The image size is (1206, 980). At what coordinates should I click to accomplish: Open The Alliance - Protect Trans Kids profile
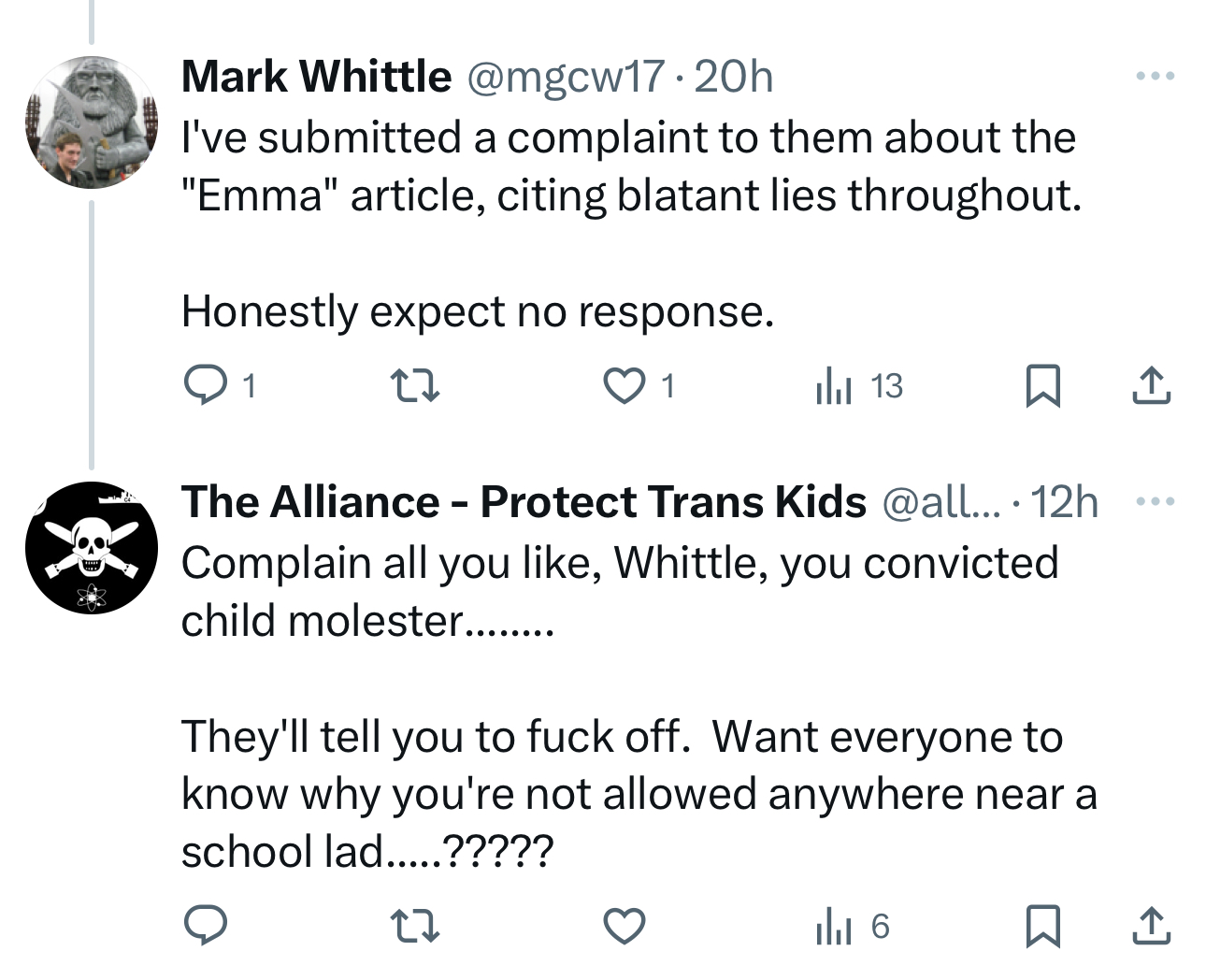coord(524,502)
